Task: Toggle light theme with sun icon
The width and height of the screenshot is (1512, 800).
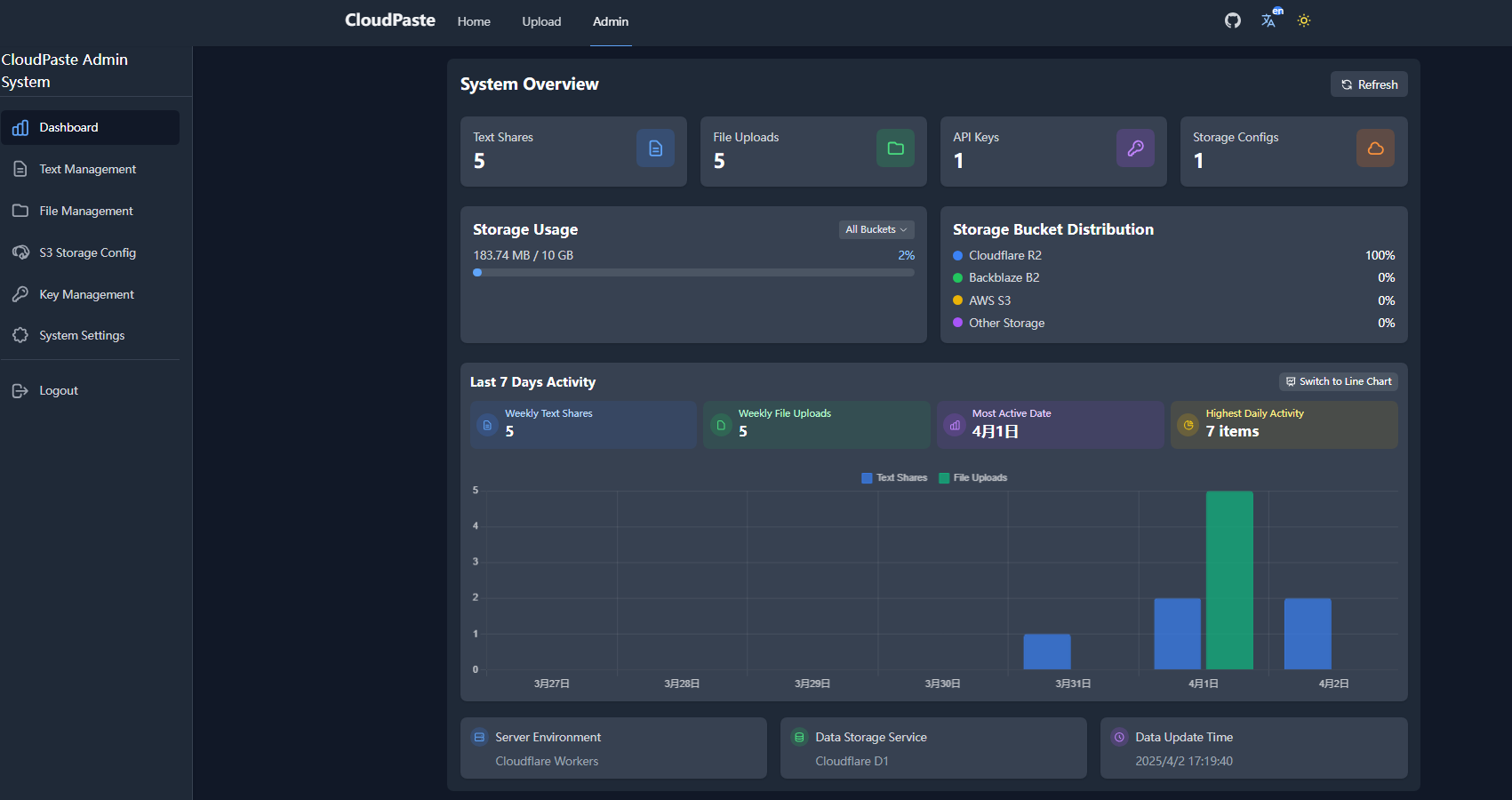Action: tap(1304, 20)
